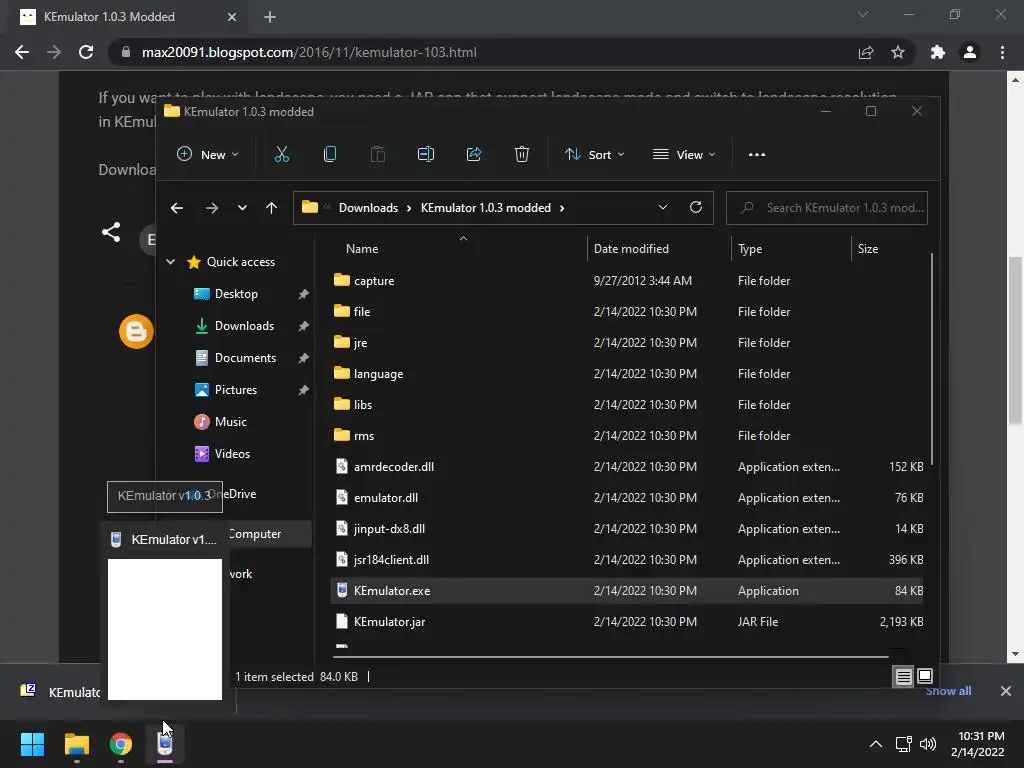Share this page from Chrome address bar
This screenshot has height=768, width=1024.
tap(866, 52)
